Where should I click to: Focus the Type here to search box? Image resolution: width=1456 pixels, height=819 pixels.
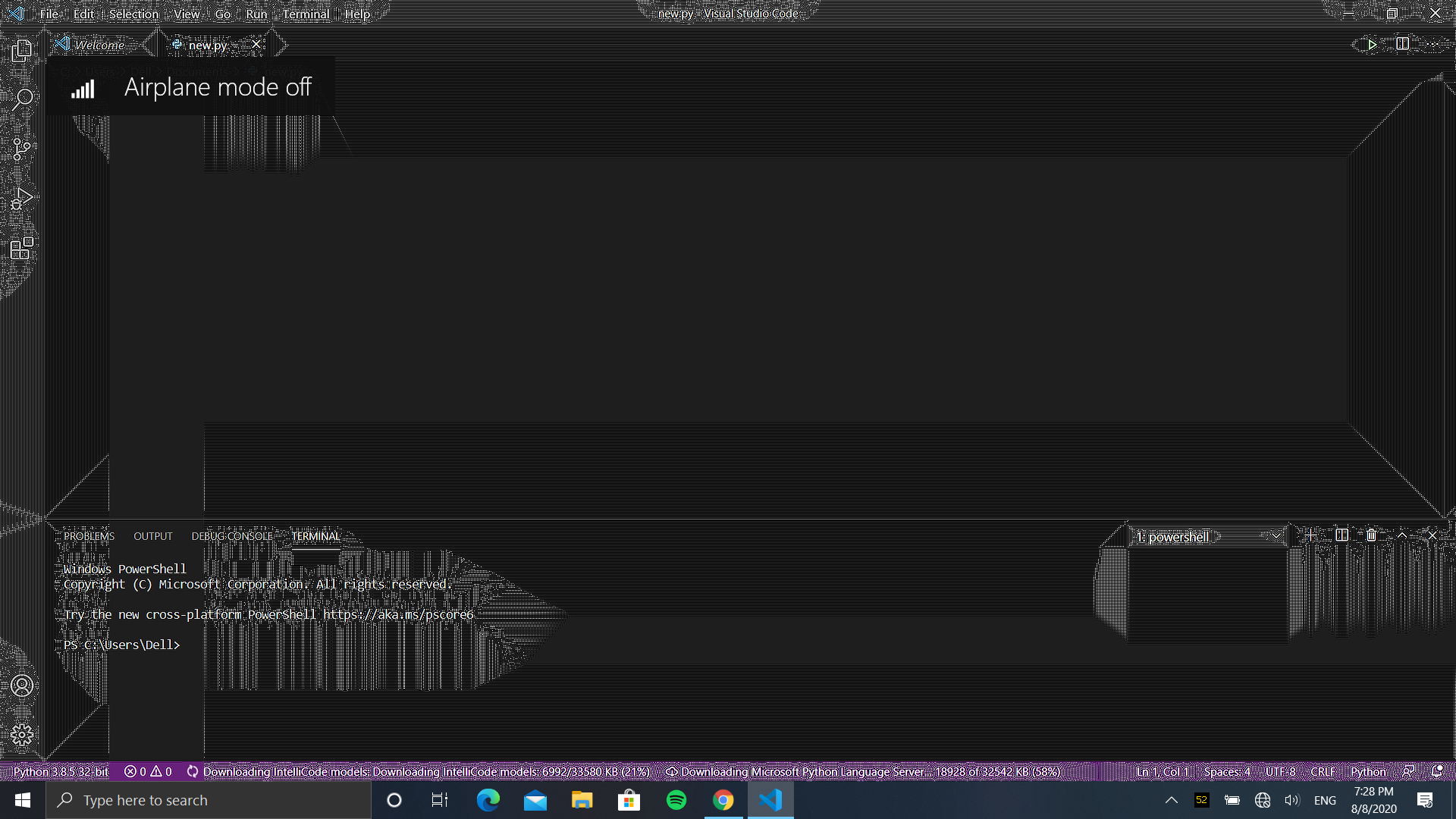209,800
